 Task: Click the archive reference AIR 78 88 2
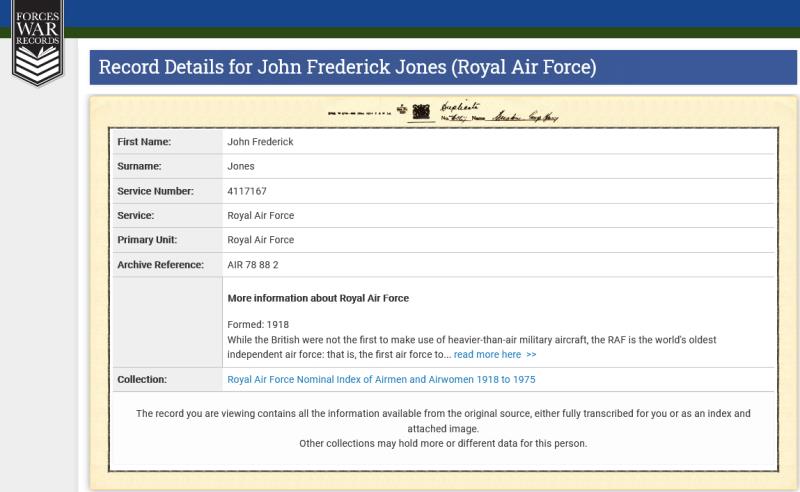[x=253, y=265]
